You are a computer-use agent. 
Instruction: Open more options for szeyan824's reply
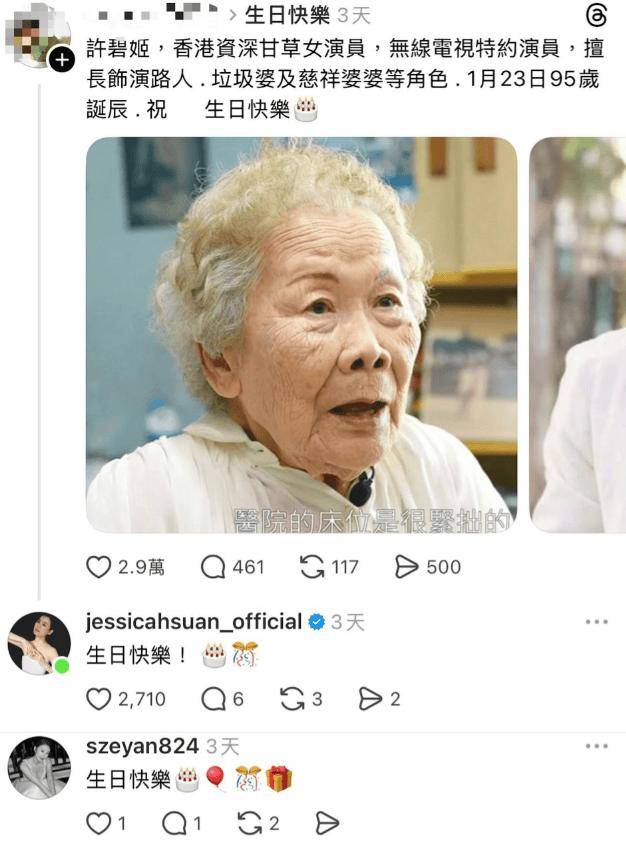coord(596,746)
